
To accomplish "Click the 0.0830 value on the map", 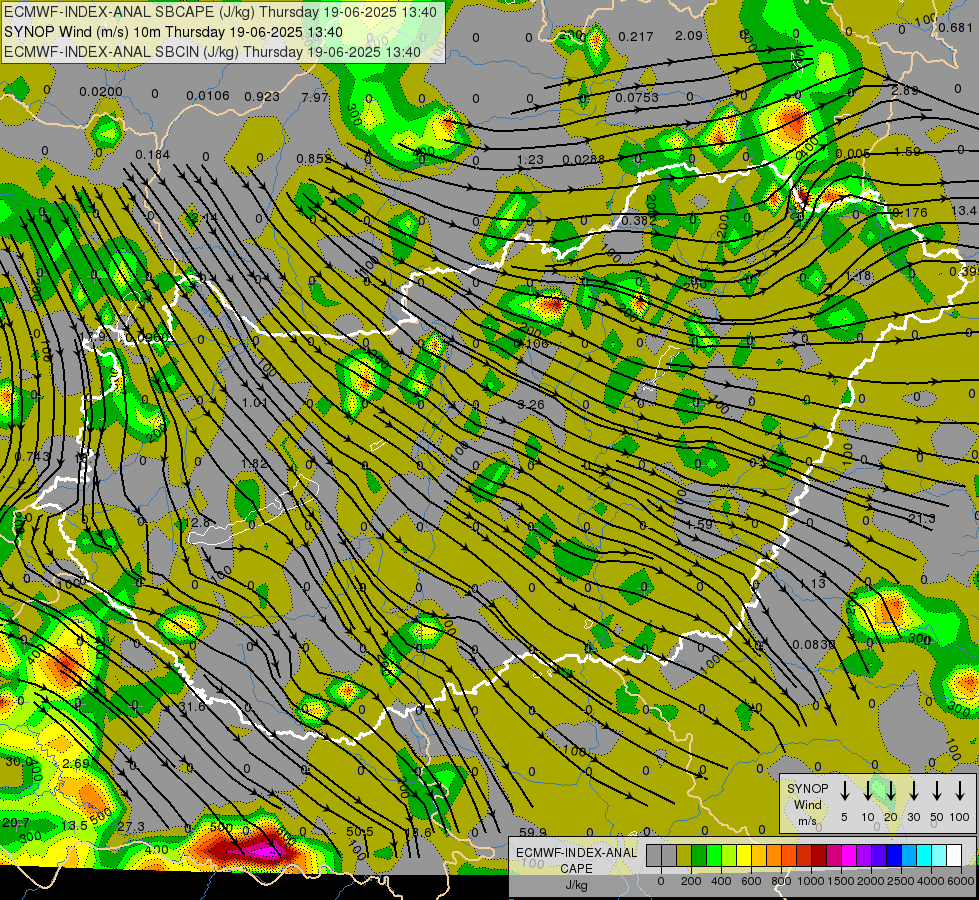I will coord(814,644).
